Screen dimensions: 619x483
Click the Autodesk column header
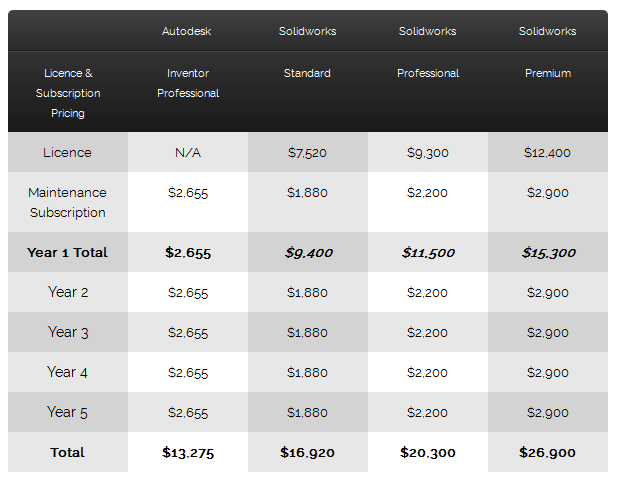186,31
